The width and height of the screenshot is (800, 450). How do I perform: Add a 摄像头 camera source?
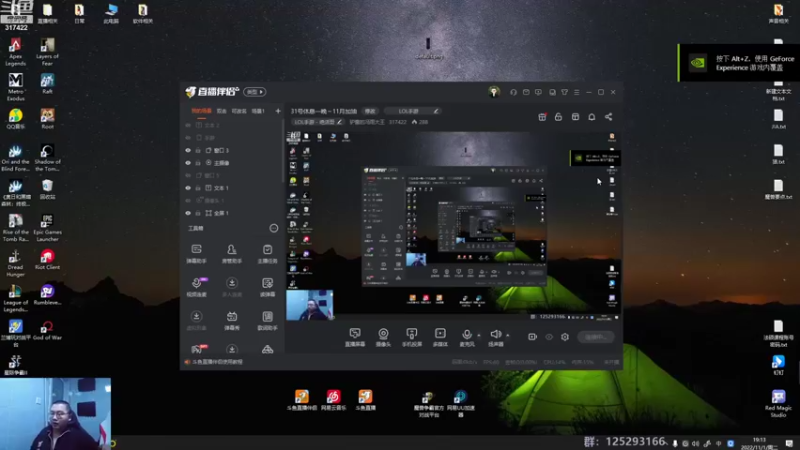pyautogui.click(x=383, y=337)
